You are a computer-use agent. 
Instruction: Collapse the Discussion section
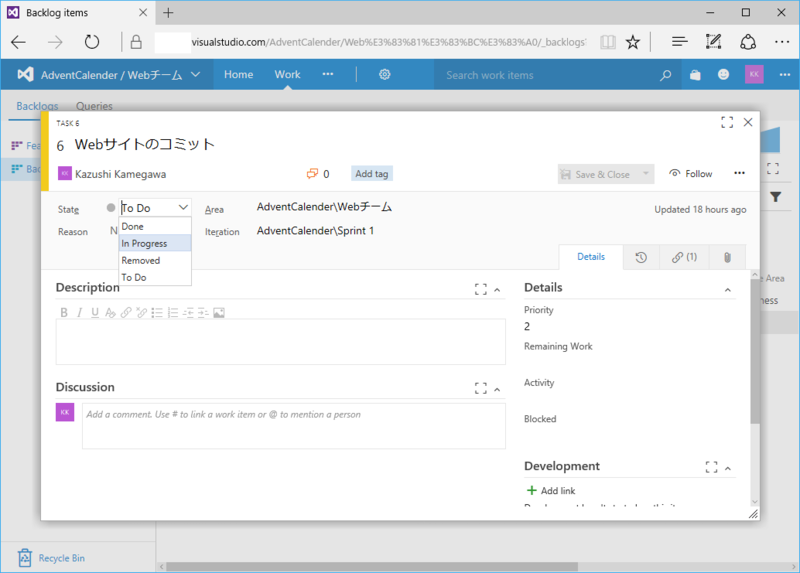(497, 390)
